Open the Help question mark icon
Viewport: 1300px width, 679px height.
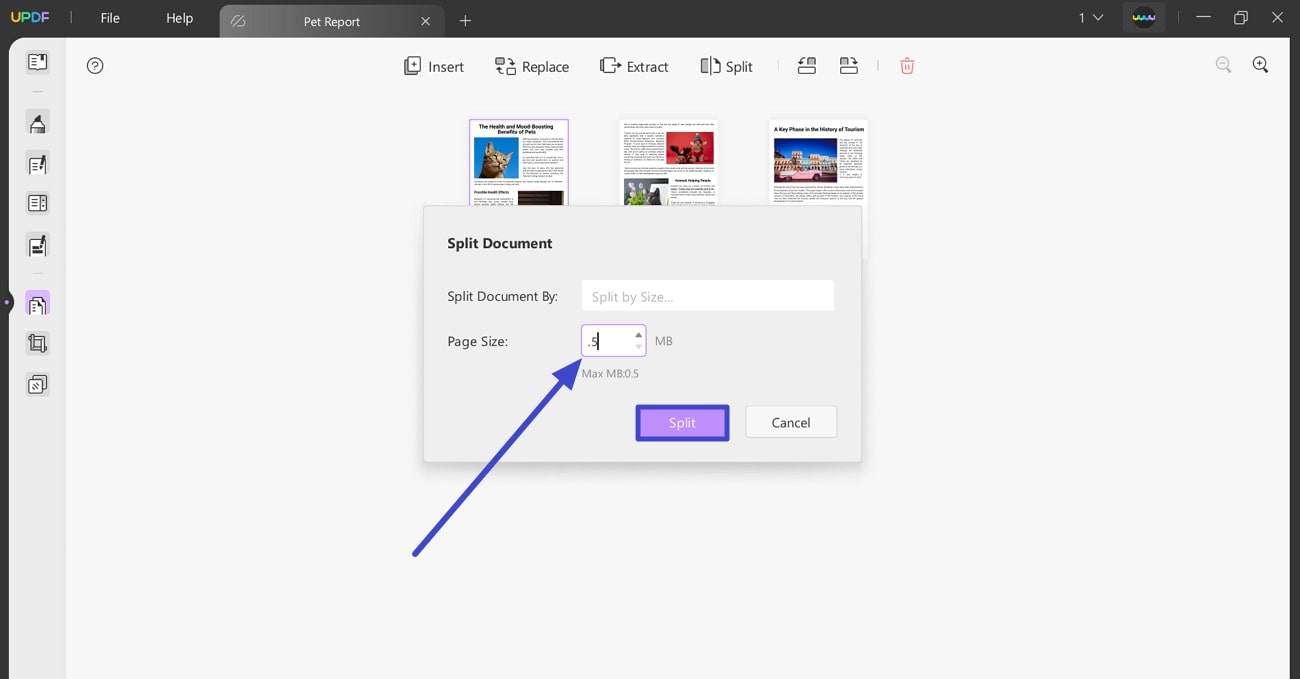tap(95, 65)
